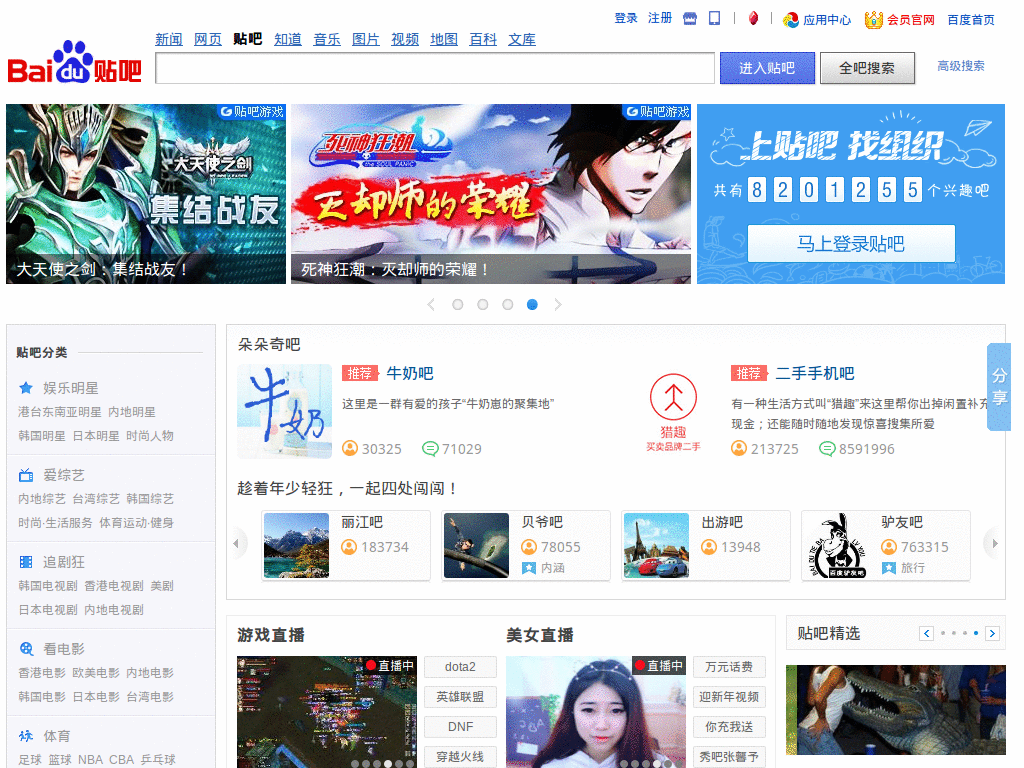Click the dota2 game tag
The height and width of the screenshot is (768, 1024).
pyautogui.click(x=460, y=667)
